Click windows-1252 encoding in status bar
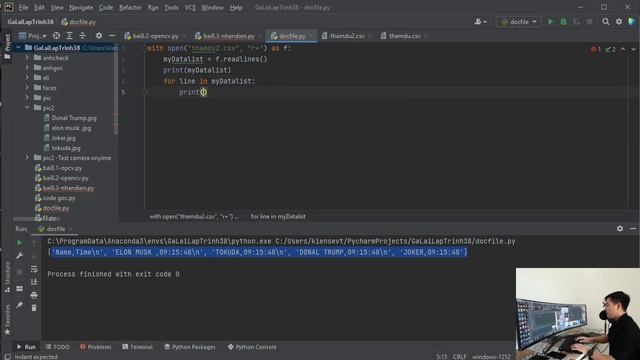This screenshot has height=360, width=640. pos(491,356)
